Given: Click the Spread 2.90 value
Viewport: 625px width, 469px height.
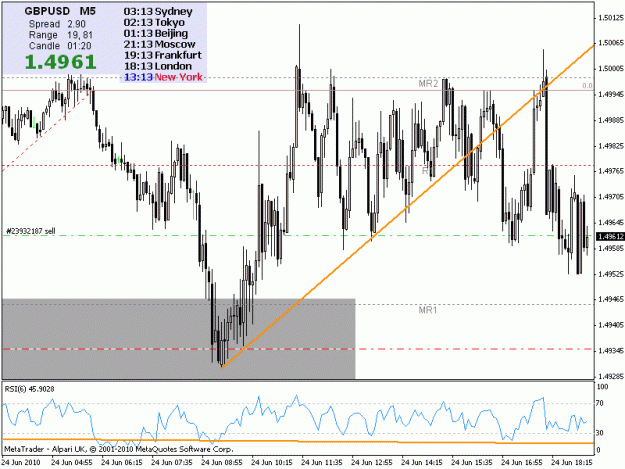Looking at the screenshot, I should (57, 24).
